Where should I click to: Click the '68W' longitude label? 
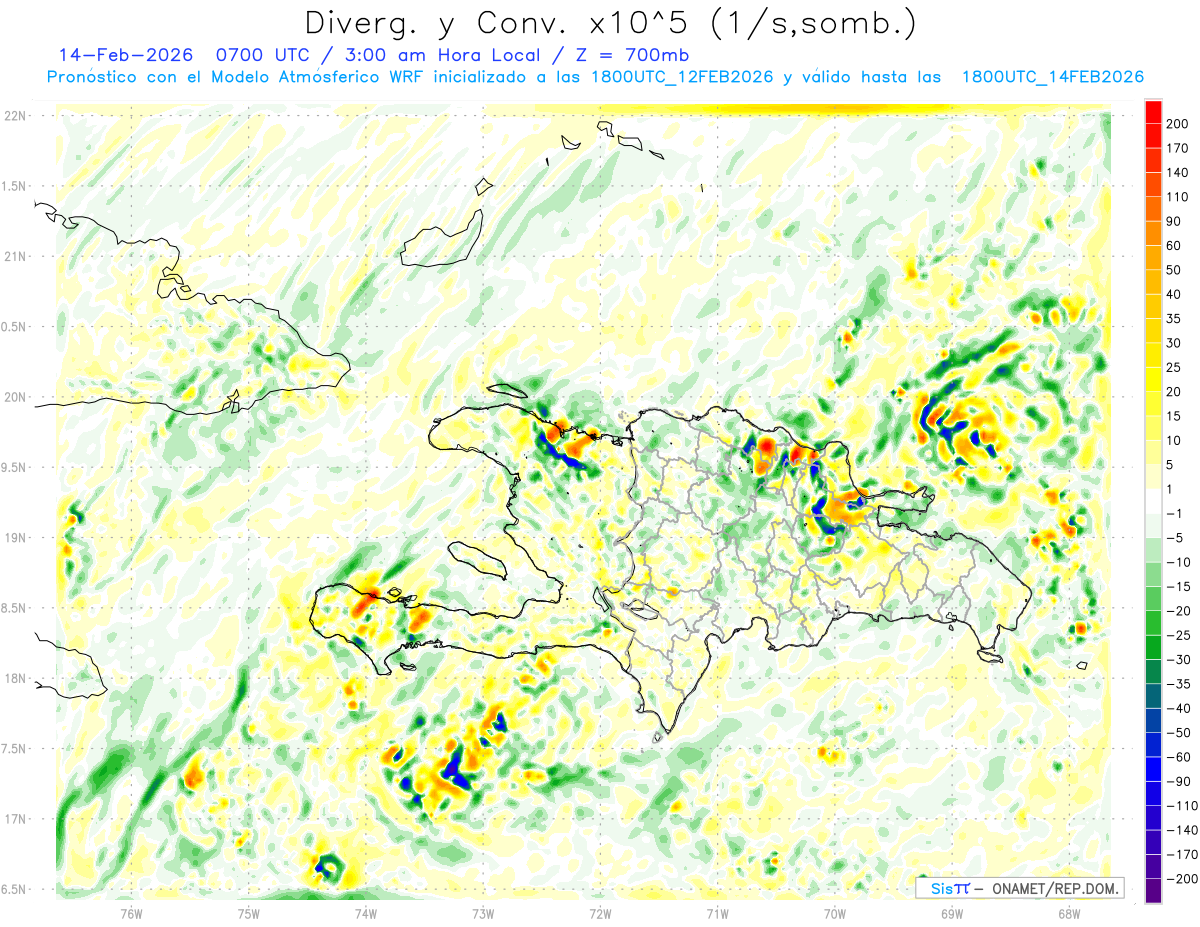(x=1069, y=914)
